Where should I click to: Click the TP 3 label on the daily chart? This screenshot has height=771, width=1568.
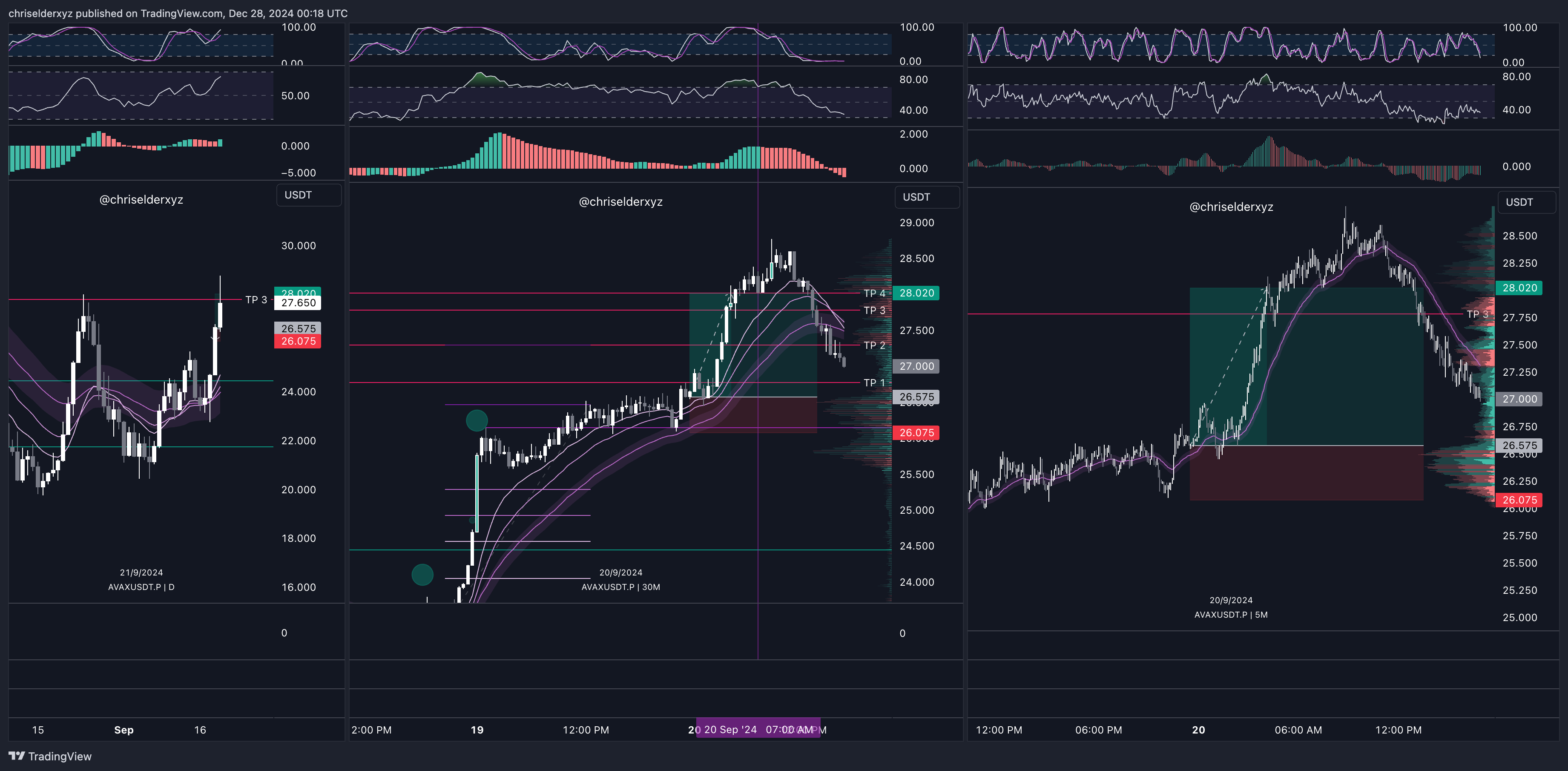[x=256, y=299]
